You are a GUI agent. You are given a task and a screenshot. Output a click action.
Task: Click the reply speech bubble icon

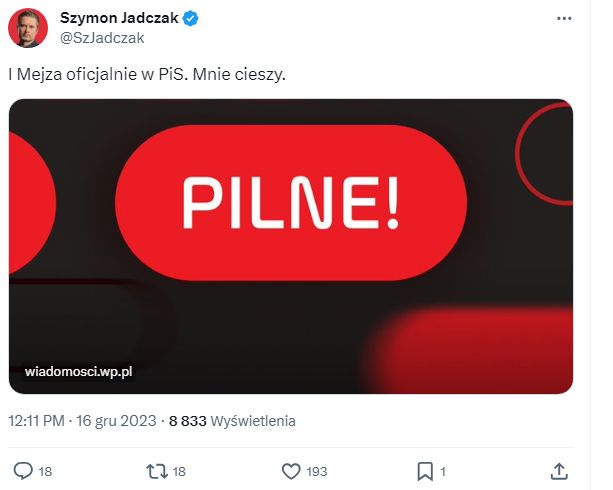(x=24, y=470)
